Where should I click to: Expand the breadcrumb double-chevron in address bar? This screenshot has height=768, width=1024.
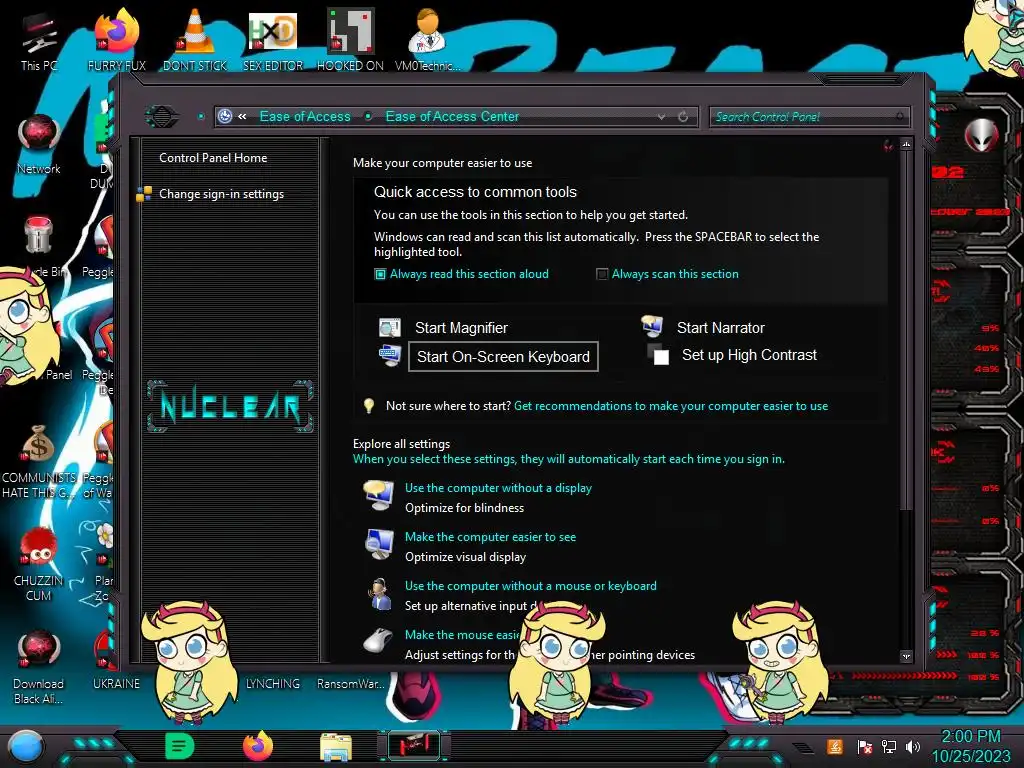(242, 116)
